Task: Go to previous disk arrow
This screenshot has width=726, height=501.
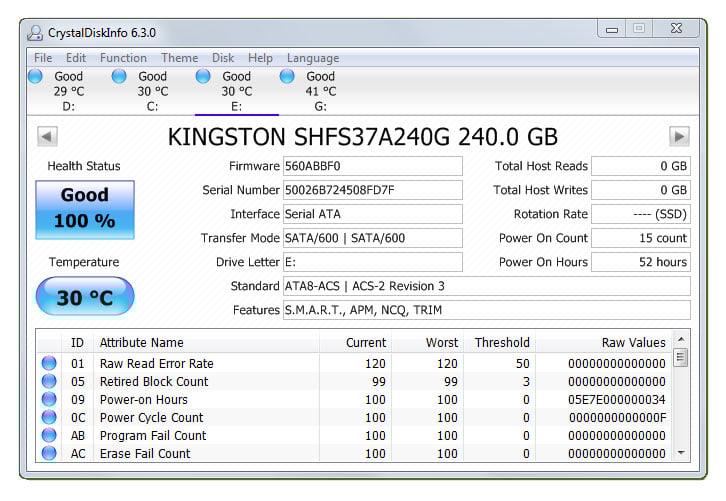Action: pos(47,136)
